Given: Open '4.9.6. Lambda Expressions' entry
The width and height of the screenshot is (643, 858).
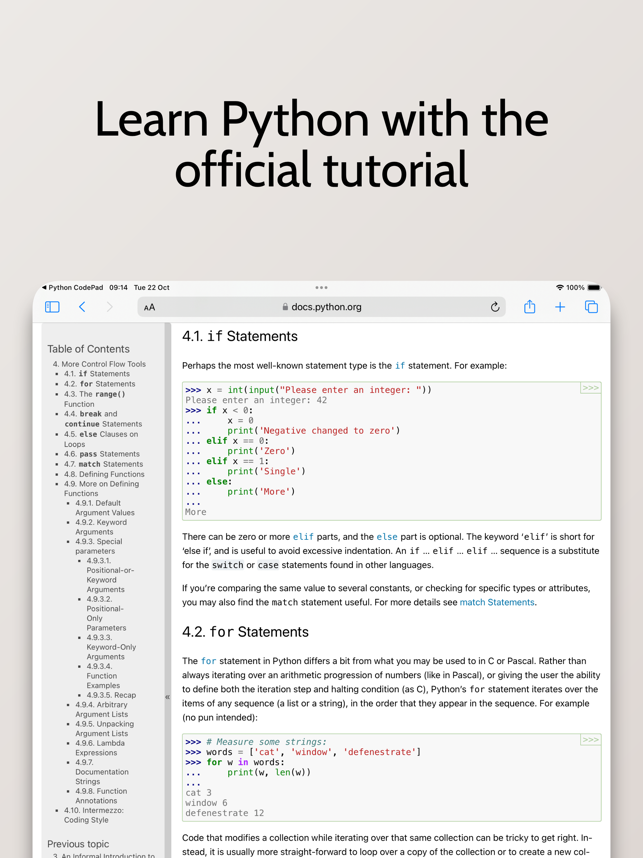Looking at the screenshot, I should [x=100, y=747].
